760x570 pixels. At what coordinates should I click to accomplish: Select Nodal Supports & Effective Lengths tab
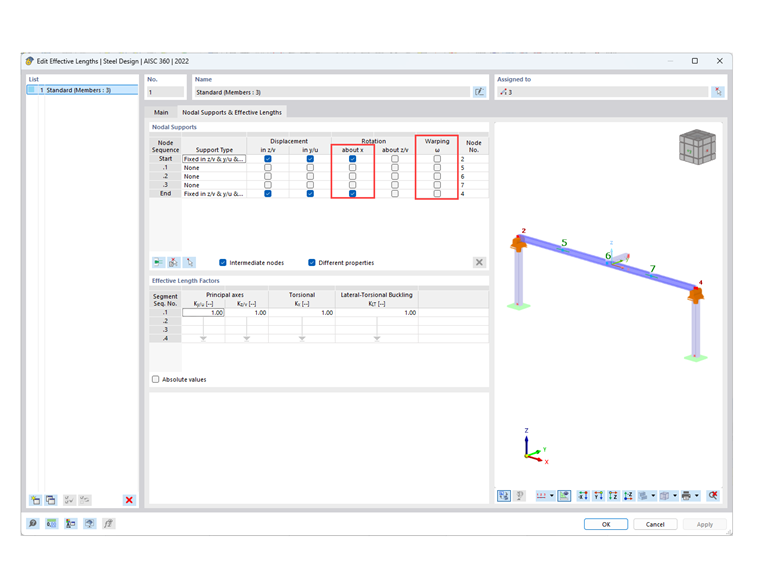coord(232,112)
